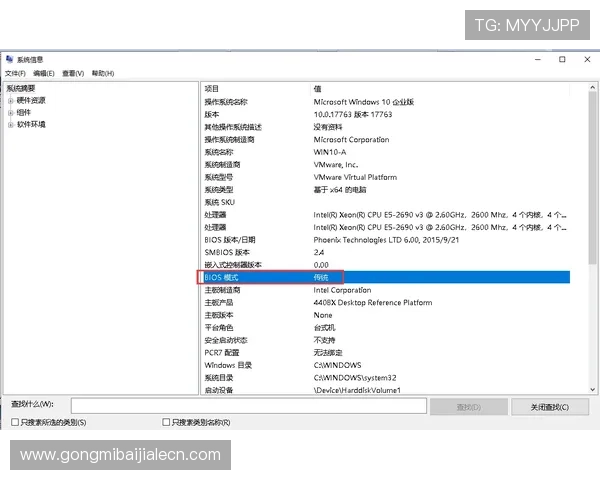Open the 帮助(H) menu
The image size is (600, 480).
click(x=103, y=73)
